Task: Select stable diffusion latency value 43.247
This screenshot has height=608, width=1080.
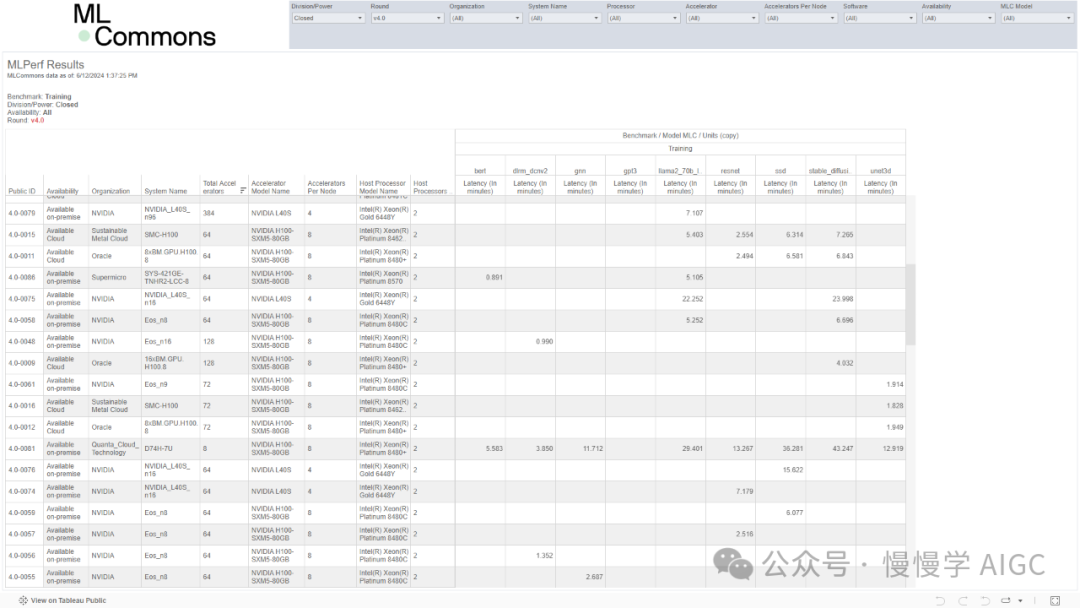Action: pyautogui.click(x=842, y=448)
